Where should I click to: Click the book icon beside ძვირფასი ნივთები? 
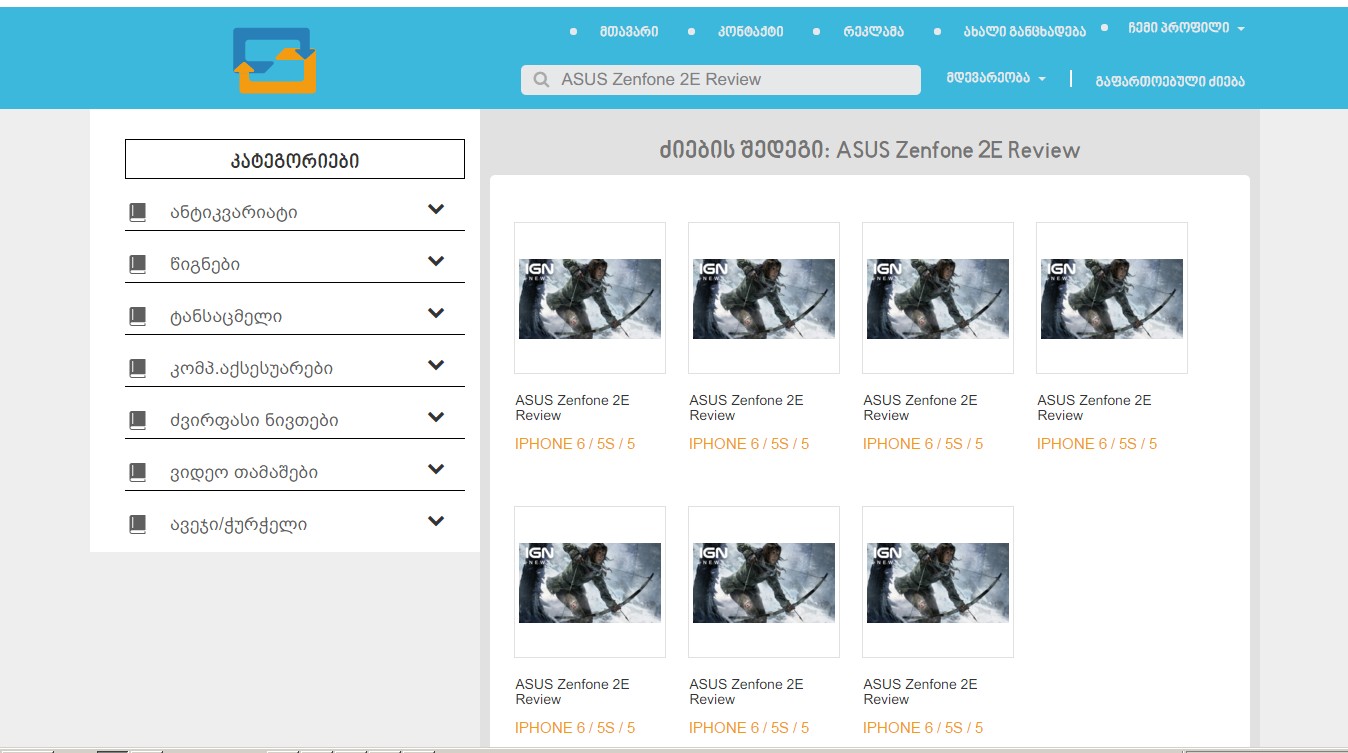138,420
